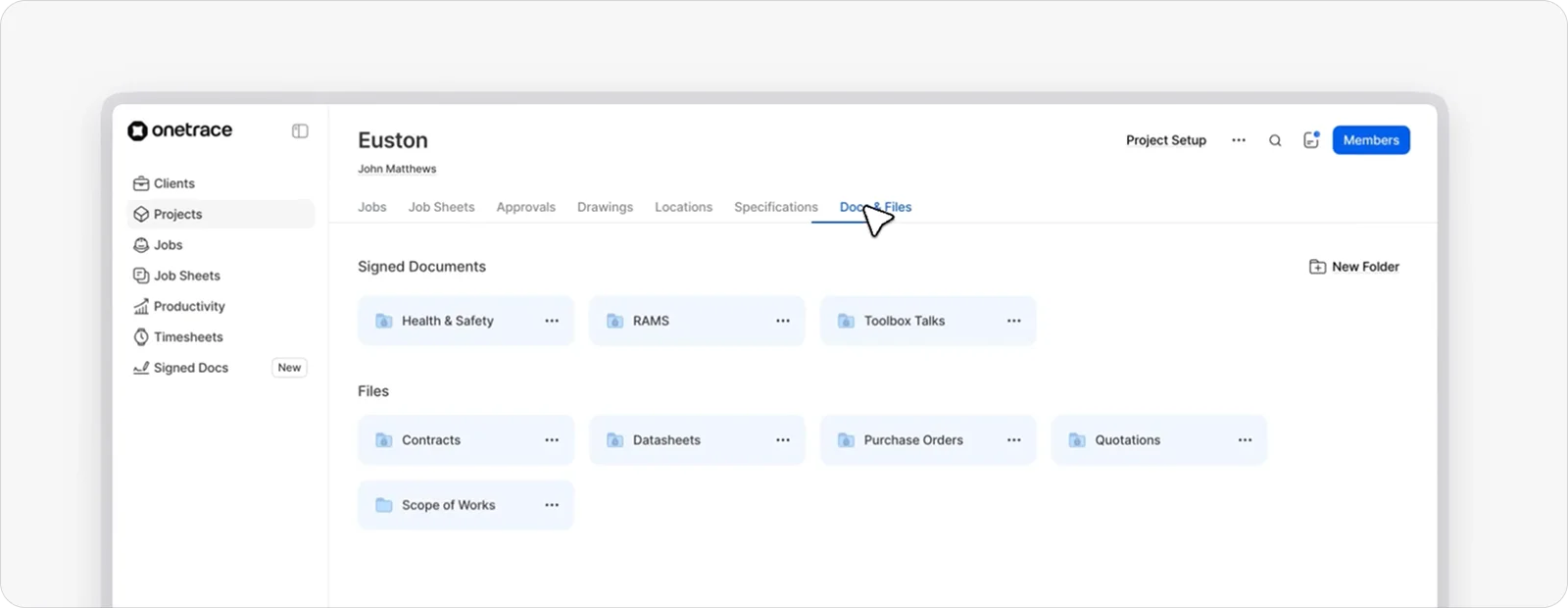Click the Euston project title
The image size is (1568, 608).
393,140
